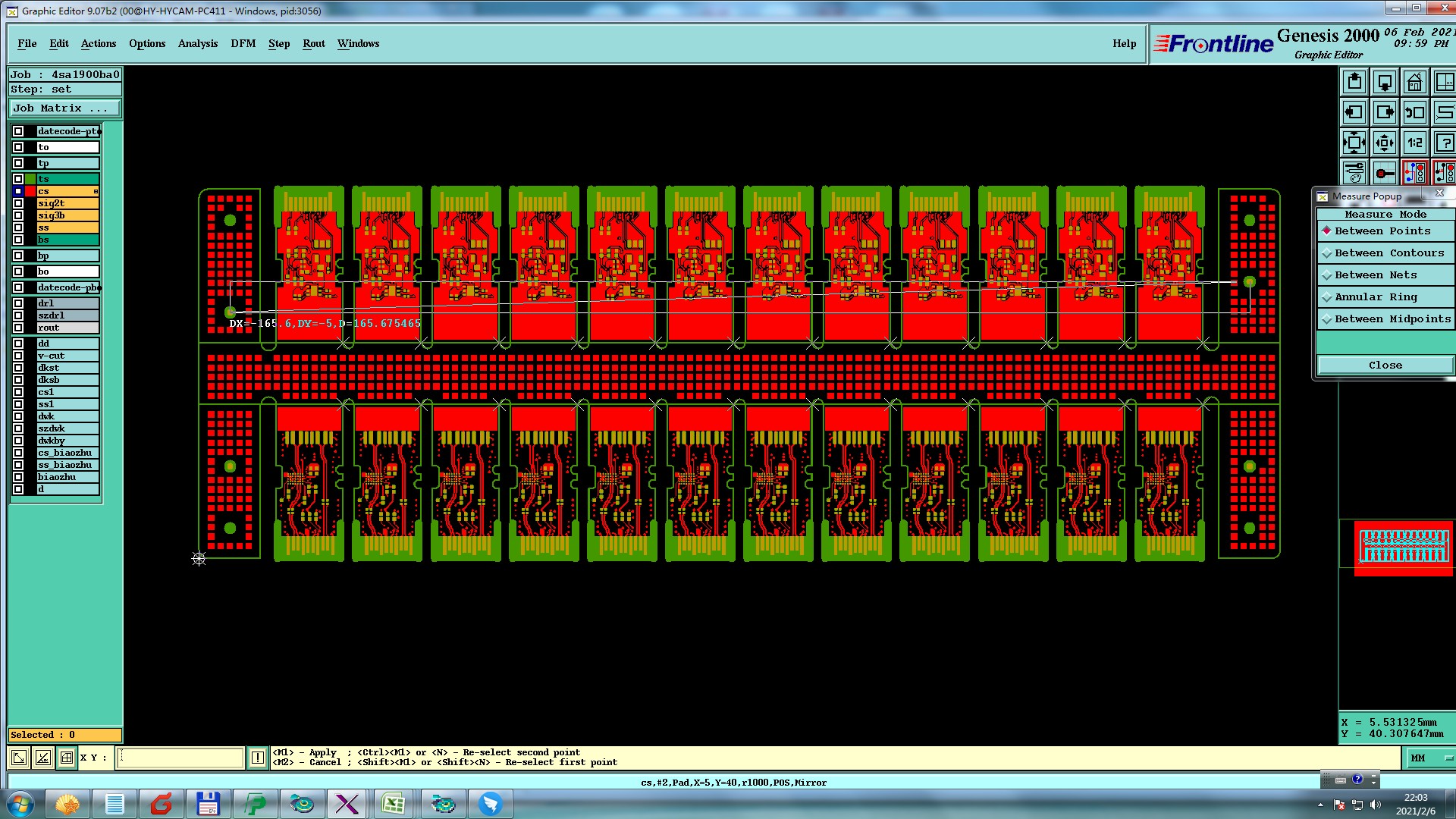
Task: Click the pan left arrow icon
Action: 1354,112
